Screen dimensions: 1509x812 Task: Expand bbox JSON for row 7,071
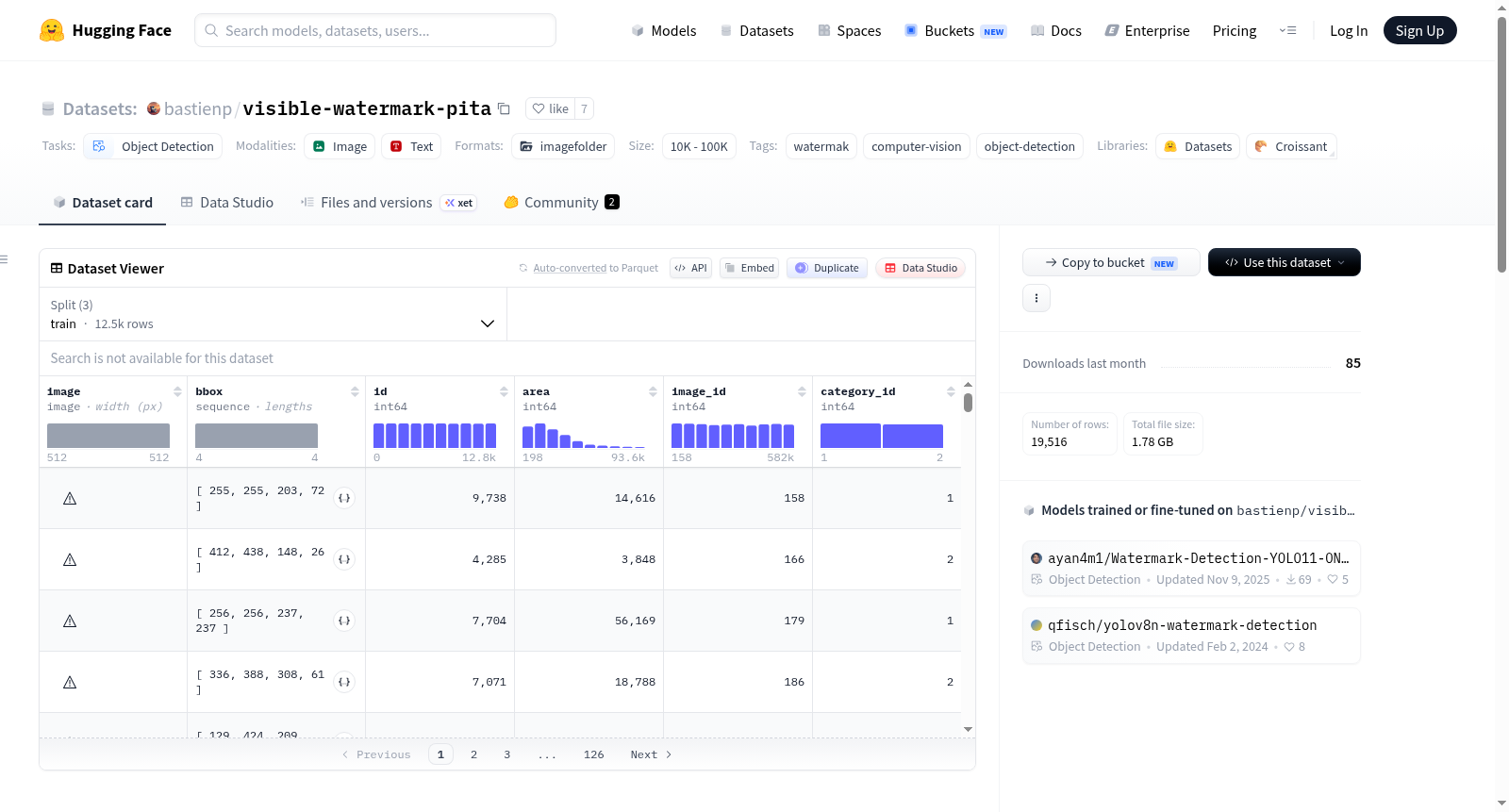[344, 682]
